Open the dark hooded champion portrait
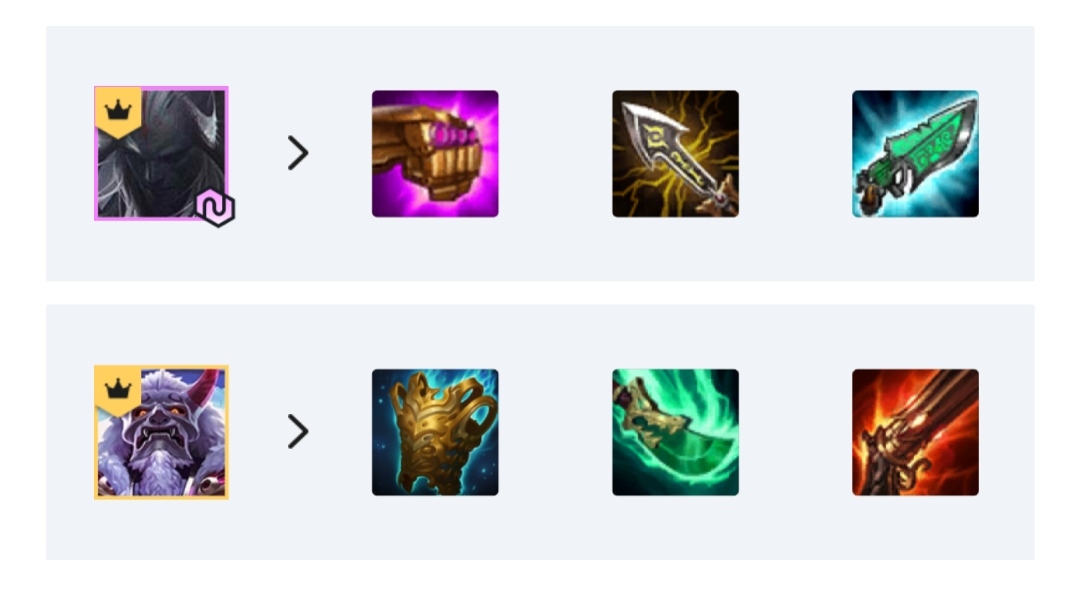Viewport: 1080px width, 598px height. point(161,154)
